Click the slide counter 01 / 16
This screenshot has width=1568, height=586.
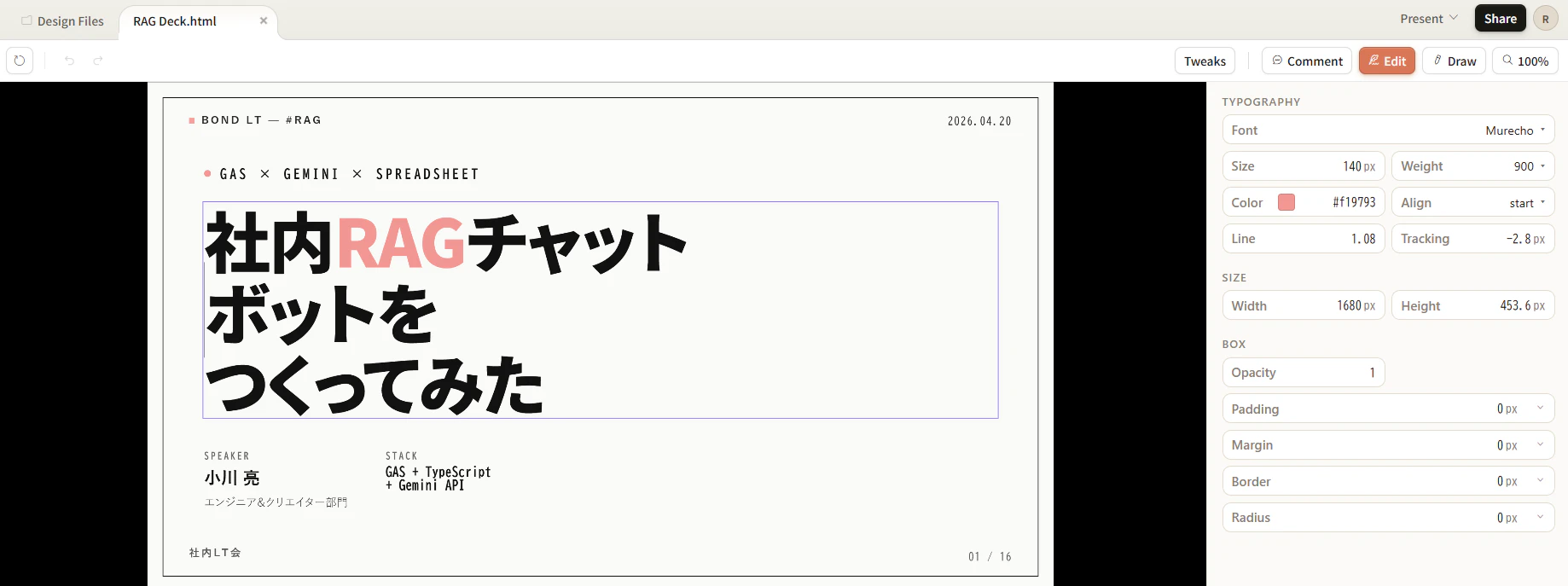coord(990,556)
